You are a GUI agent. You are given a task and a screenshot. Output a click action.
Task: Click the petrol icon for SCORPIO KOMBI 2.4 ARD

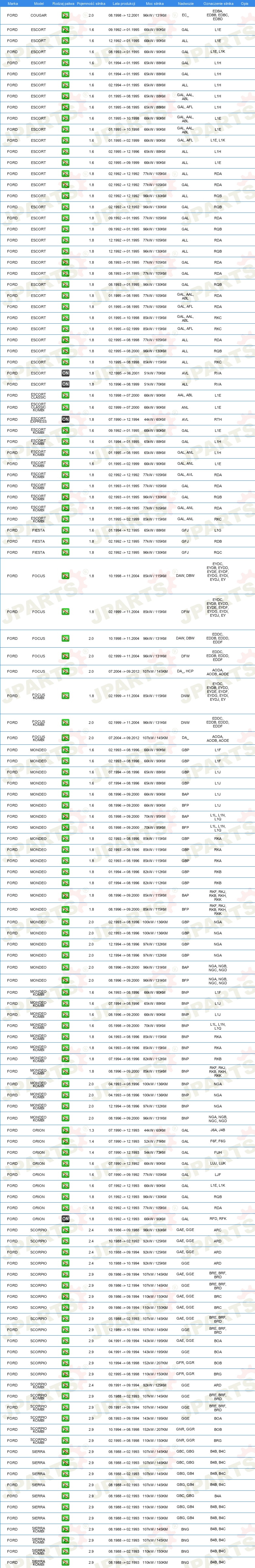pos(65,1385)
